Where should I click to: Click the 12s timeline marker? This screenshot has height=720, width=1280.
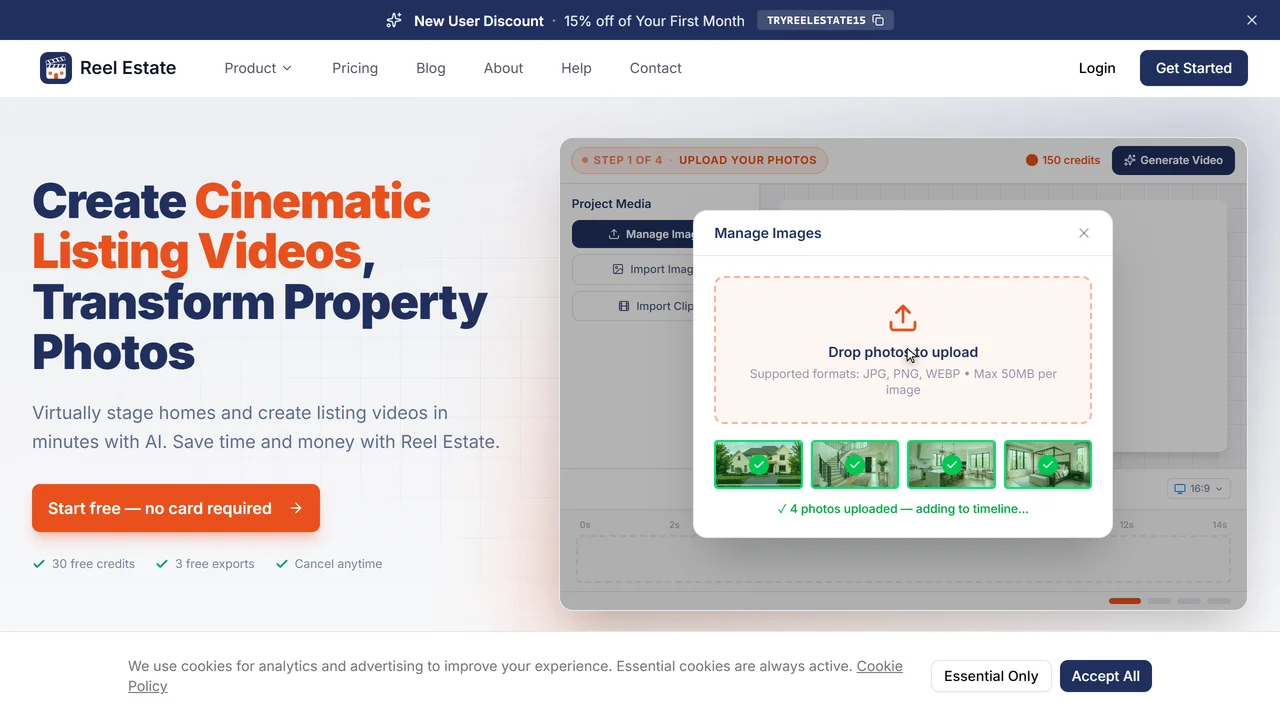click(x=1127, y=525)
